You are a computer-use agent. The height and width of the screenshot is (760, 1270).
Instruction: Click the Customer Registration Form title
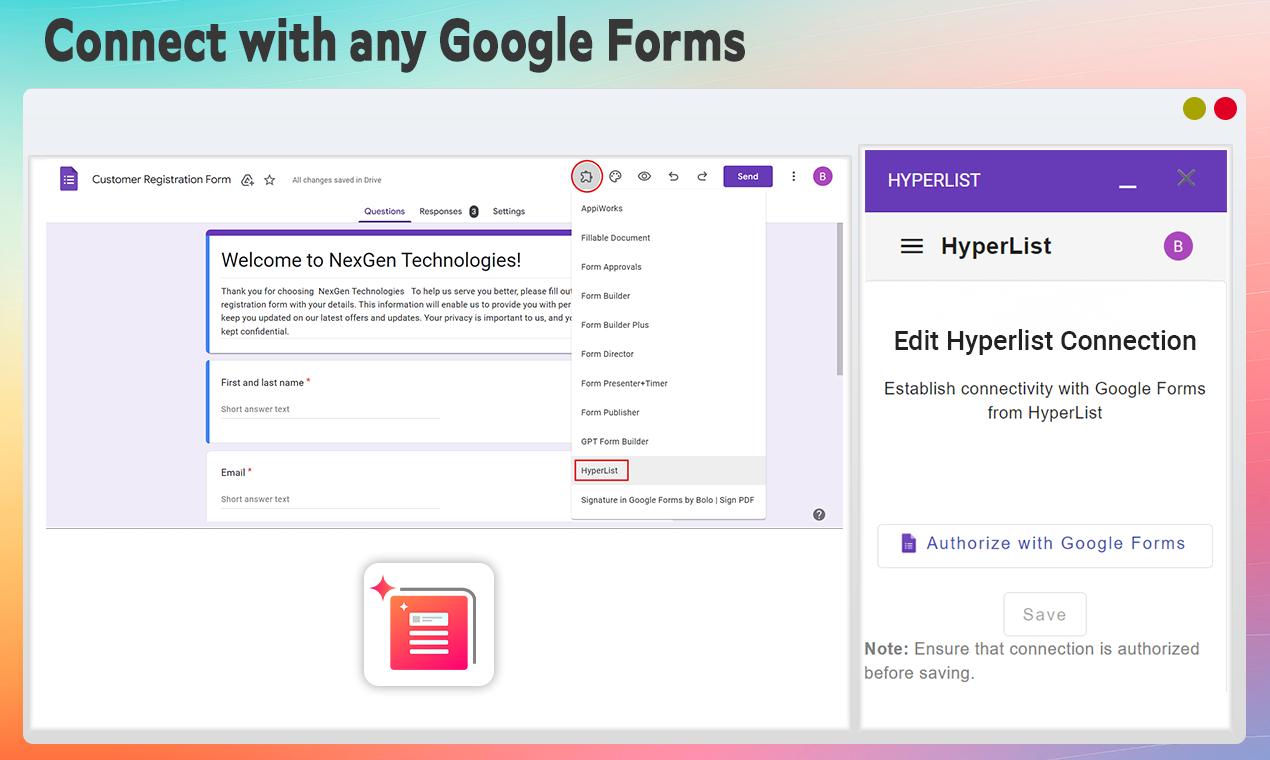point(161,180)
